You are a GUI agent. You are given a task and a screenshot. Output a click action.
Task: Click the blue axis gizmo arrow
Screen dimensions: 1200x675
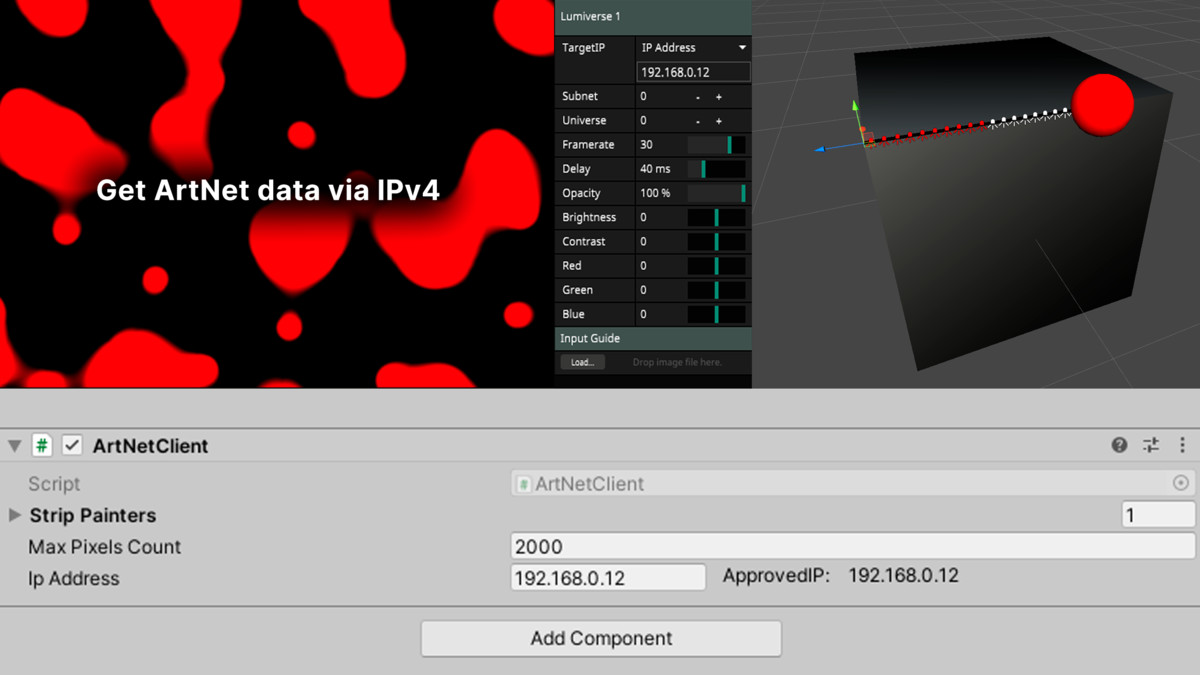point(820,149)
